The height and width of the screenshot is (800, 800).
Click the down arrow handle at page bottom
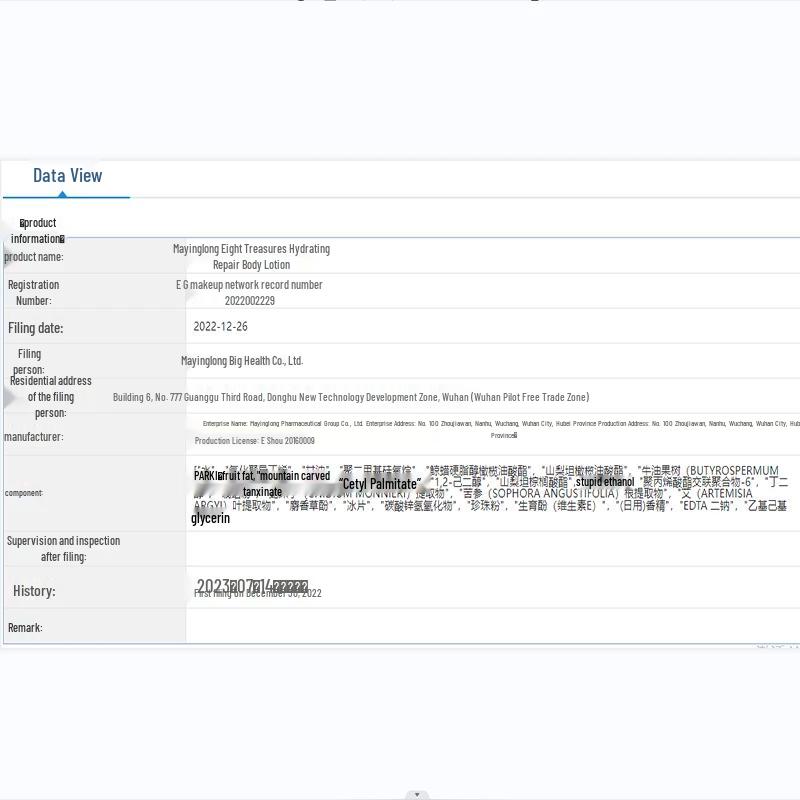tap(417, 795)
